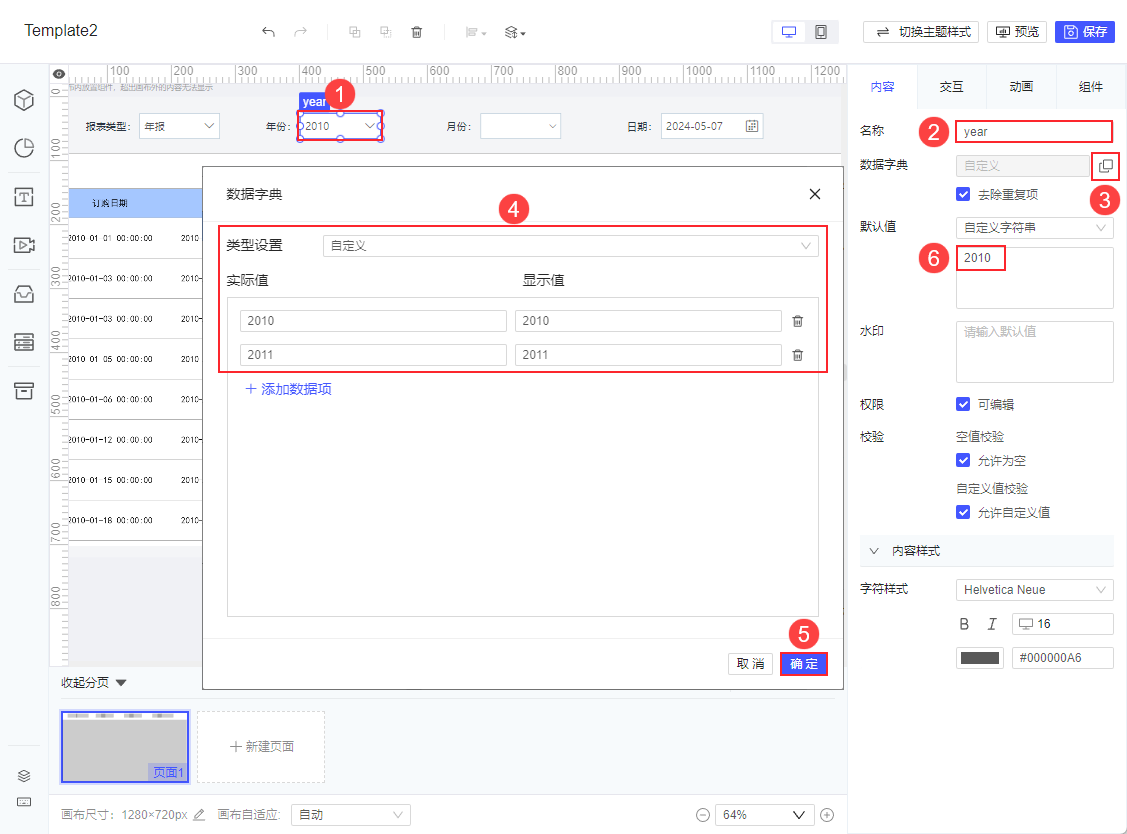Open the data dictionary popup icon
The width and height of the screenshot is (1127, 834).
coord(1105,166)
